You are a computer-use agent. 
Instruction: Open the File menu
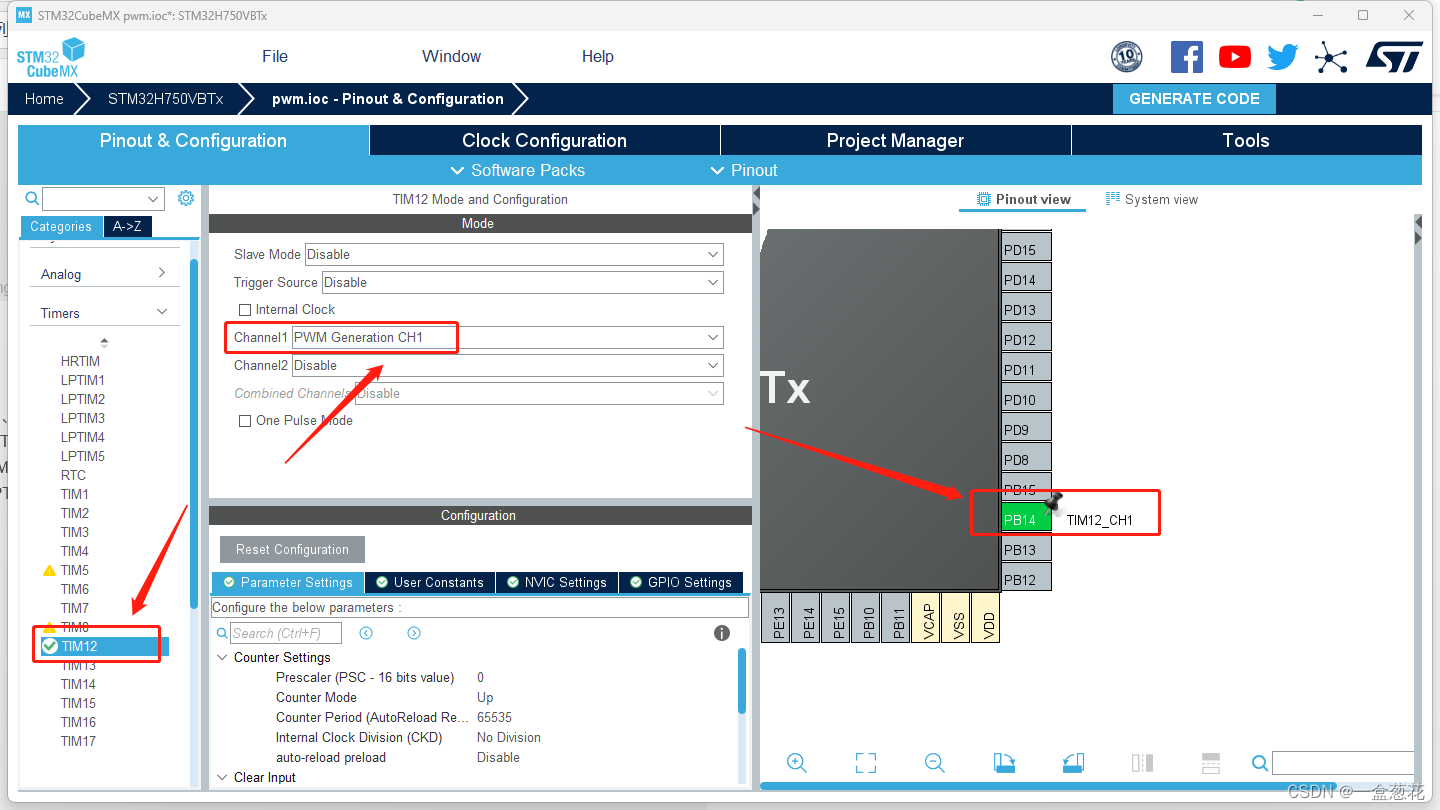[x=275, y=56]
